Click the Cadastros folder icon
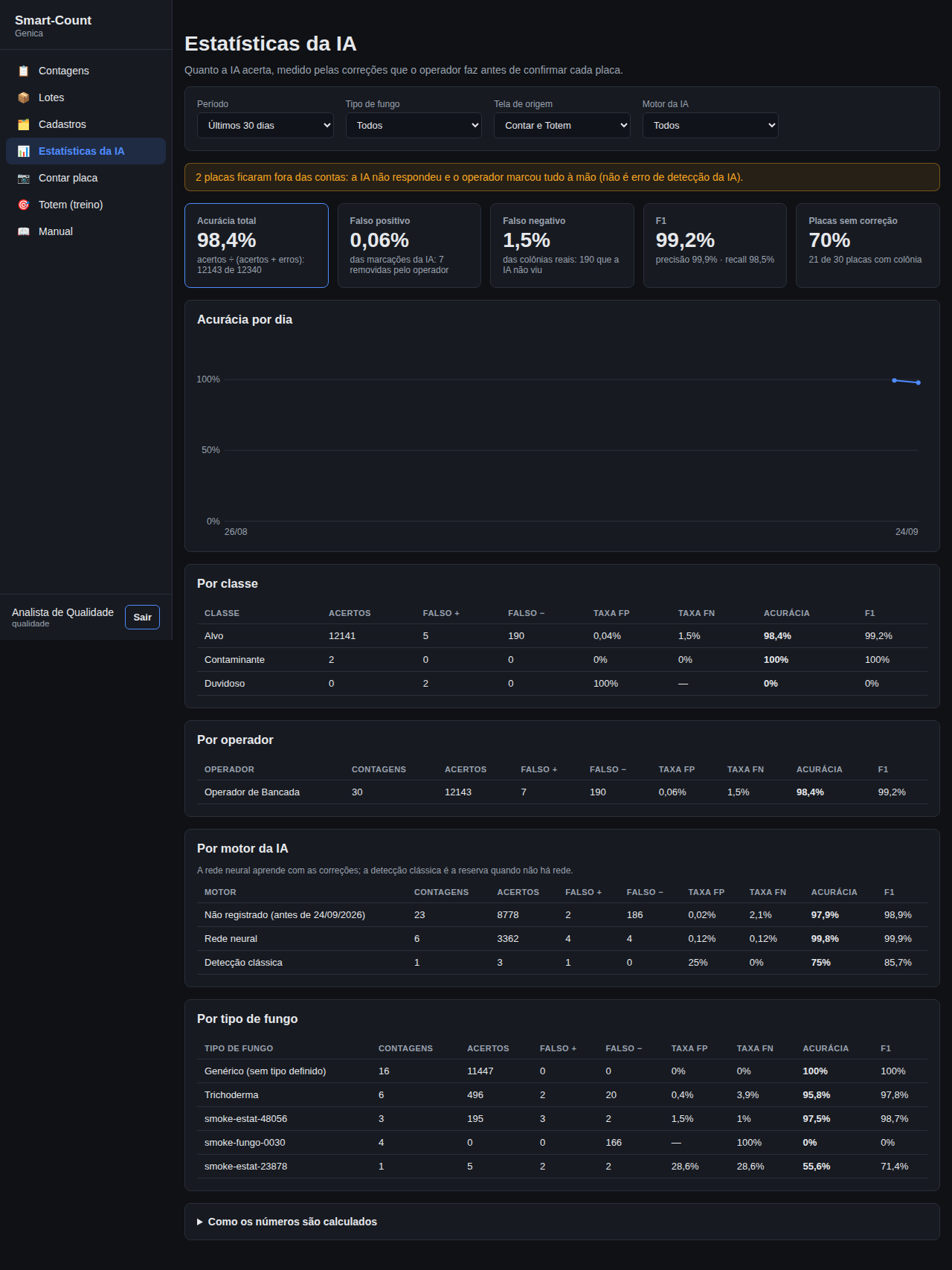952x1270 pixels. point(24,124)
